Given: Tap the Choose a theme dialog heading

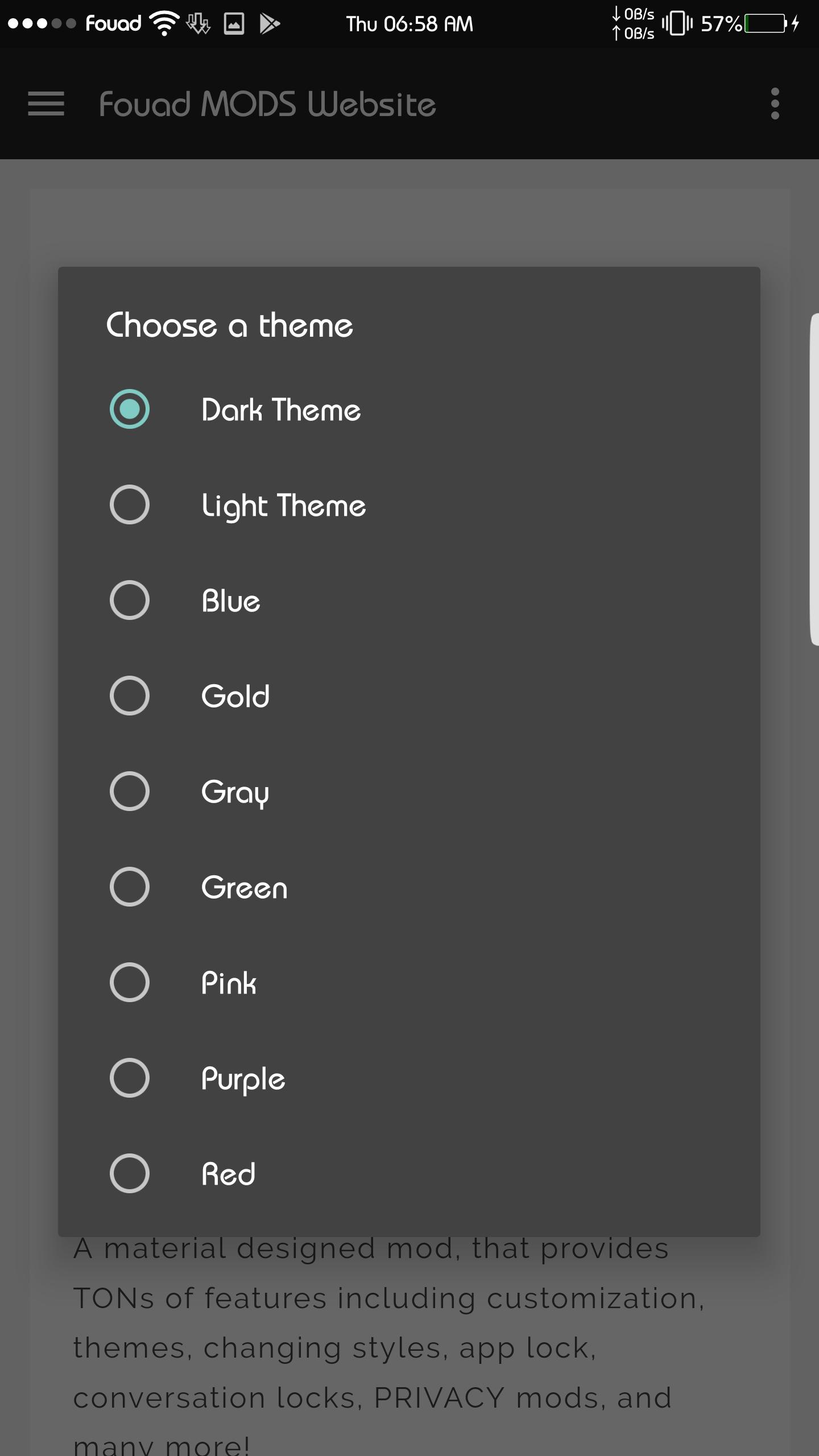Looking at the screenshot, I should [x=230, y=325].
